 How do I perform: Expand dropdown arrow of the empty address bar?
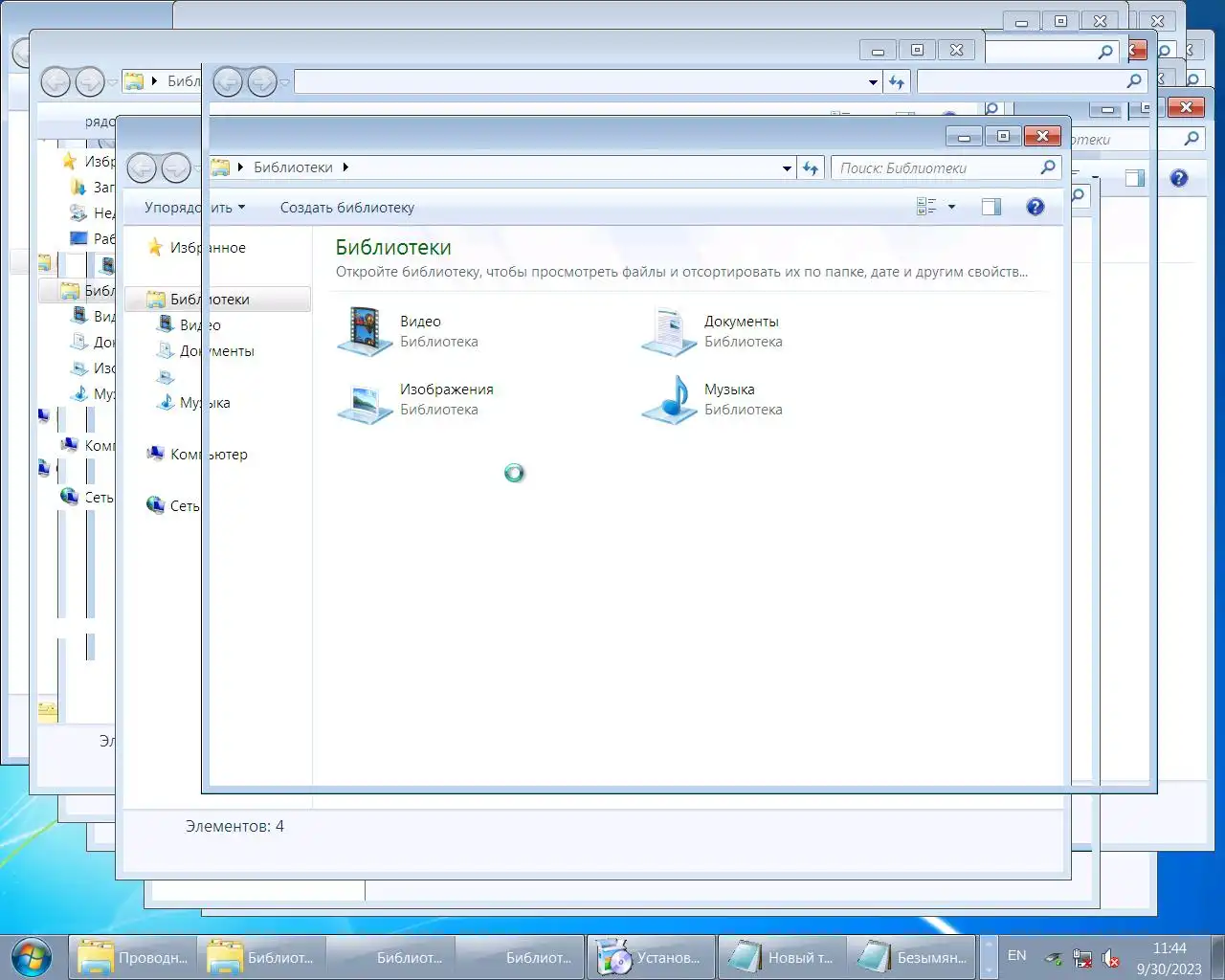[873, 82]
